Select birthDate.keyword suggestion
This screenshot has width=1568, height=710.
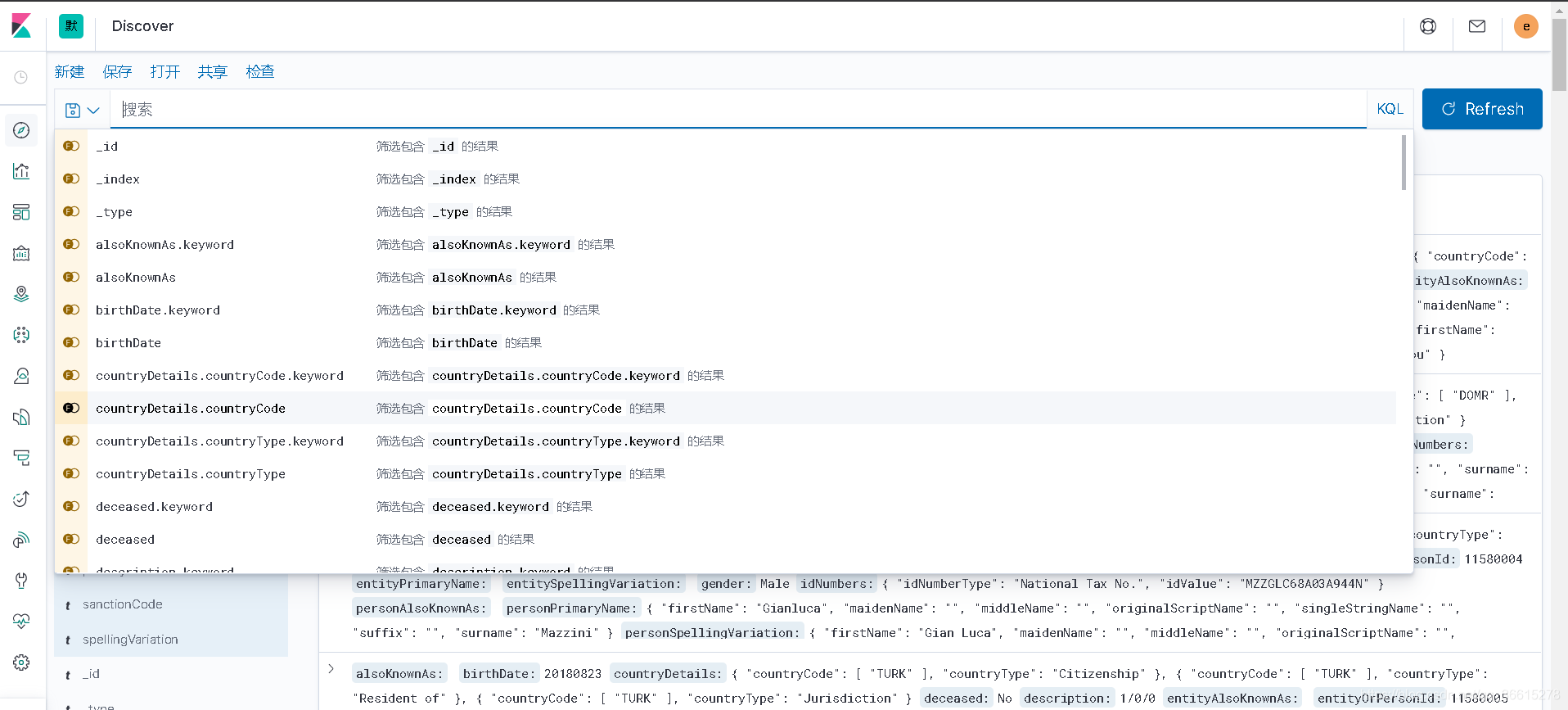pos(726,310)
